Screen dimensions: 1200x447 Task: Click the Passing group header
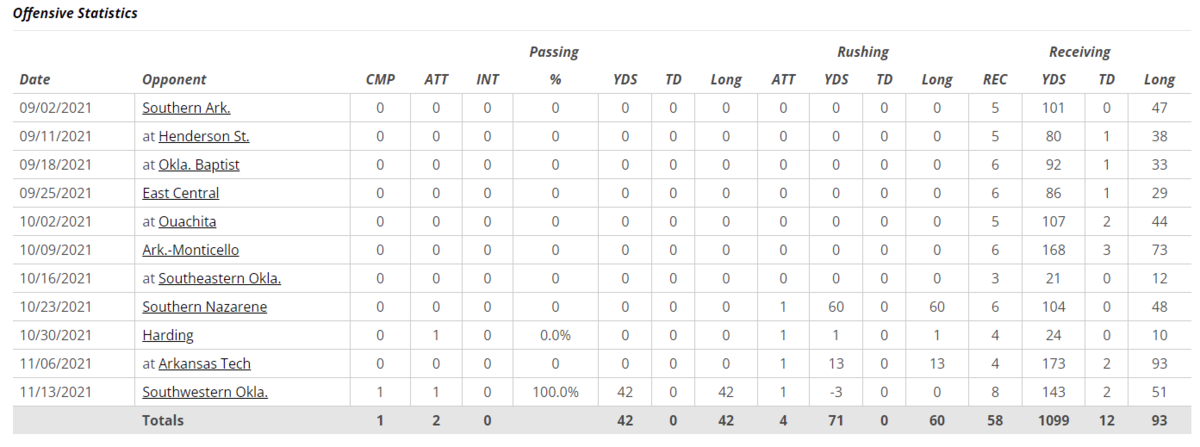coord(554,52)
